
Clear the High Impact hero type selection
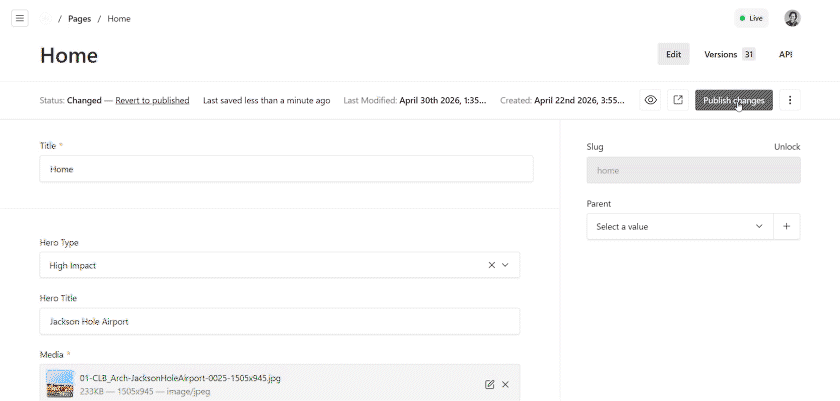tap(491, 265)
